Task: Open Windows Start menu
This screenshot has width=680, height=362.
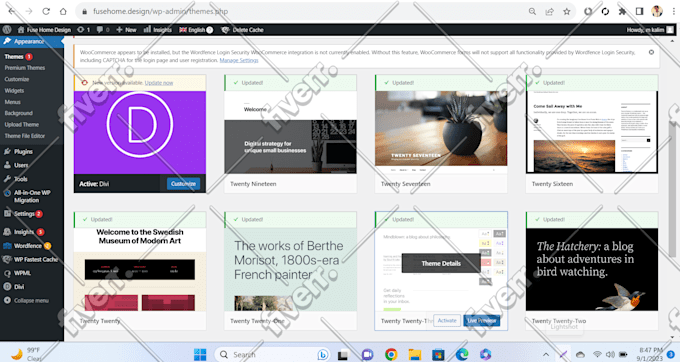Action: point(200,354)
